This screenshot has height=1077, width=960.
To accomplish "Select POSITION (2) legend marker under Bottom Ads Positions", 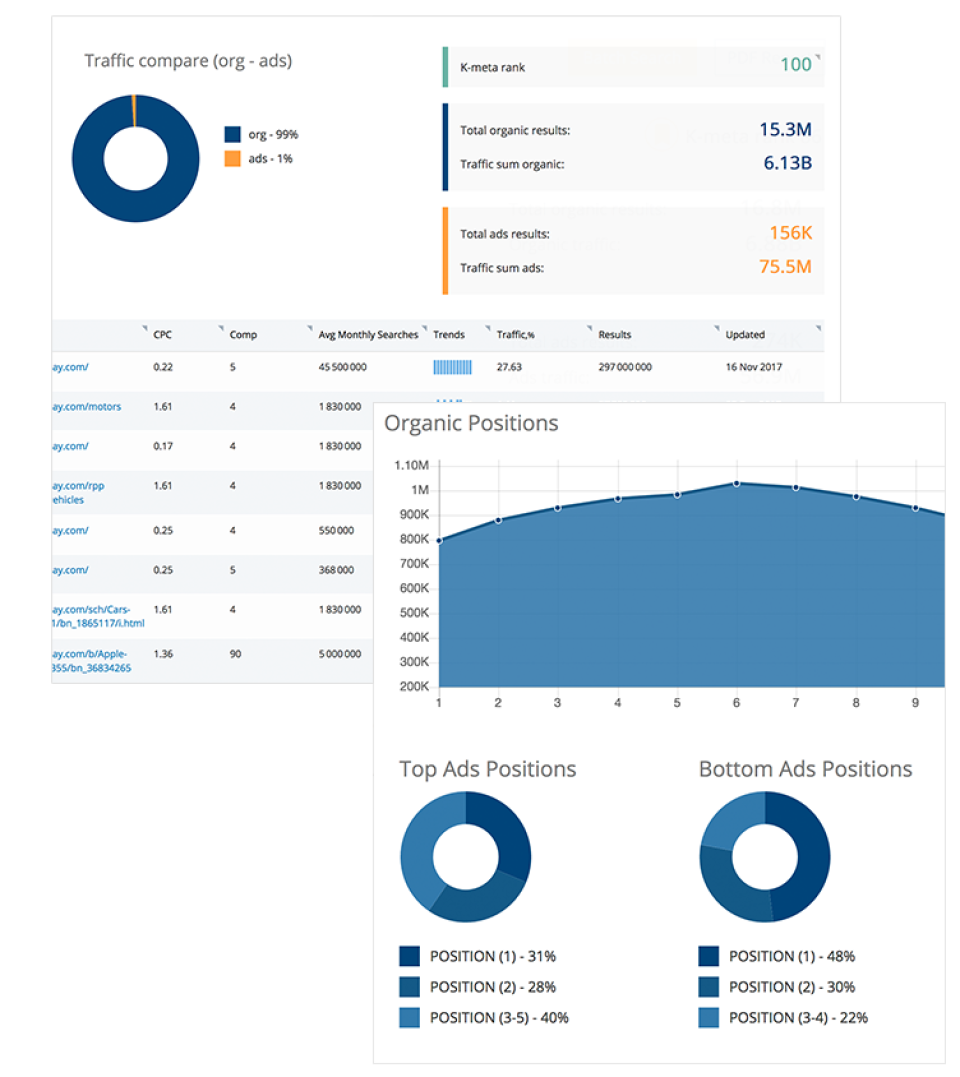I will [707, 987].
